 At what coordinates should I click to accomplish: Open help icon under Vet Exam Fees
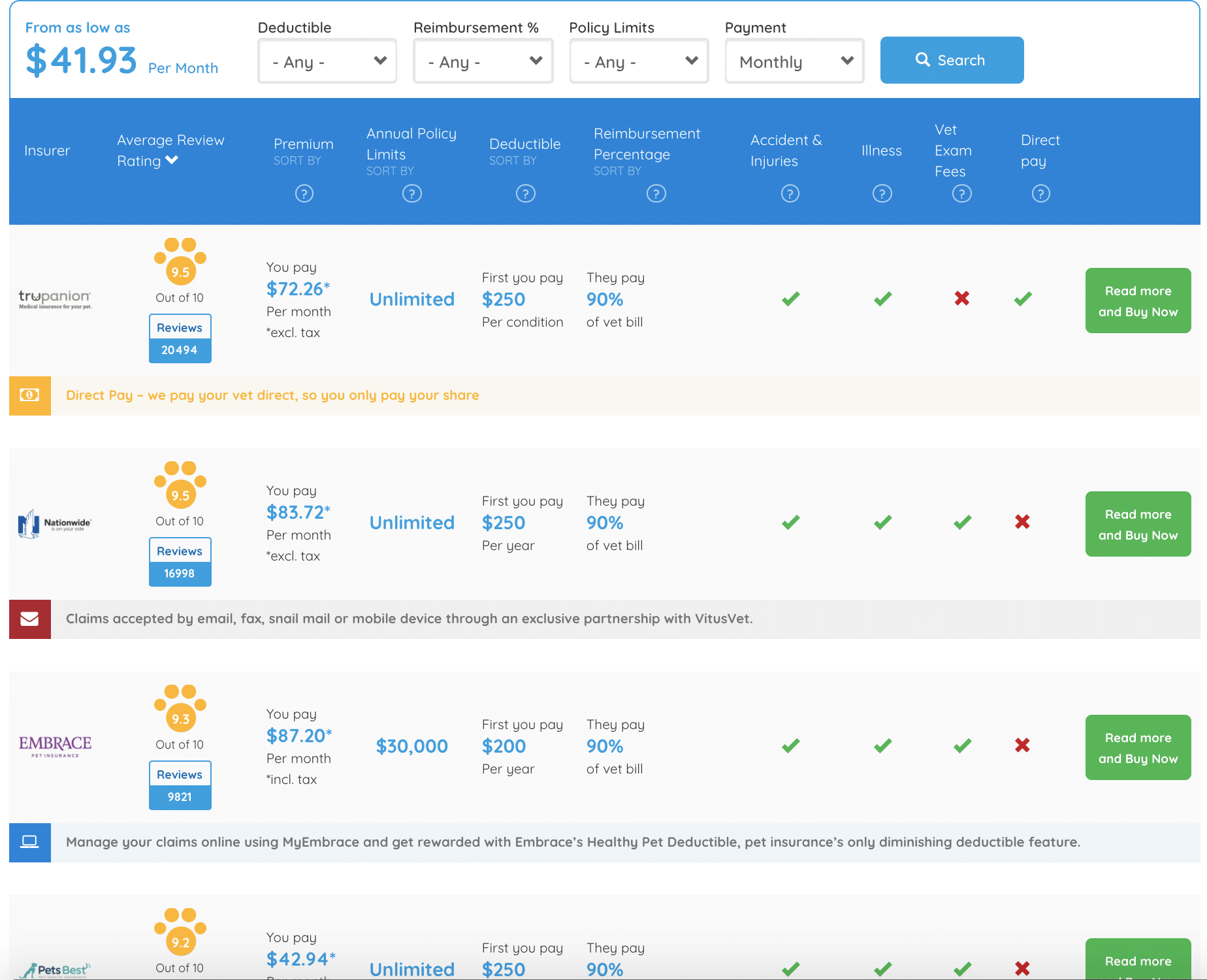(962, 193)
